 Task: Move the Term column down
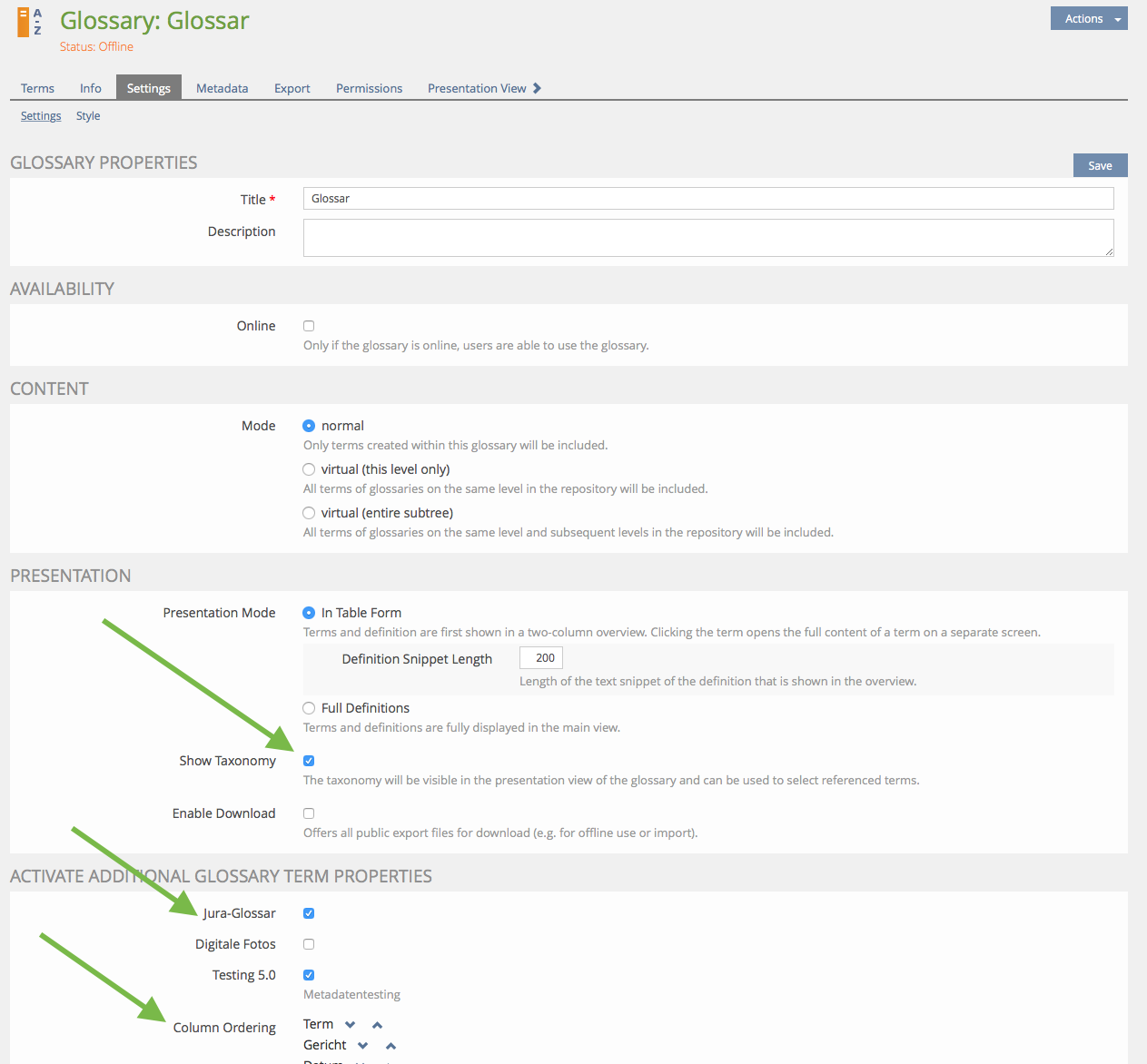tap(351, 1025)
